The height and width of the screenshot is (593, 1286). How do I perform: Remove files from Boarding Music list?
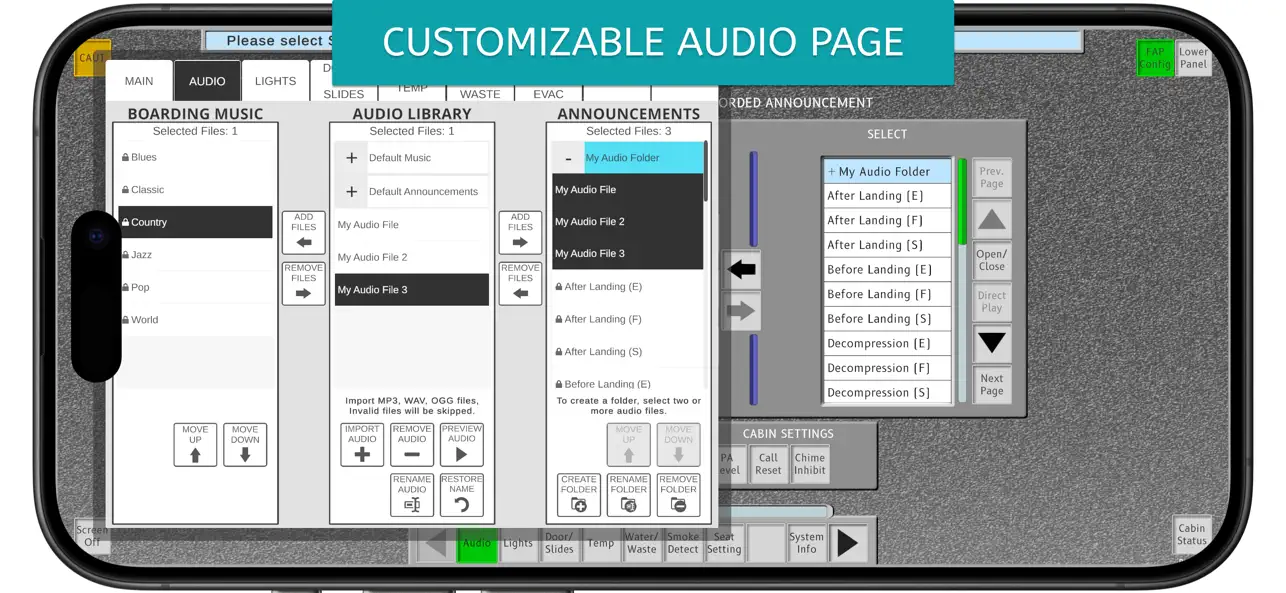click(304, 283)
